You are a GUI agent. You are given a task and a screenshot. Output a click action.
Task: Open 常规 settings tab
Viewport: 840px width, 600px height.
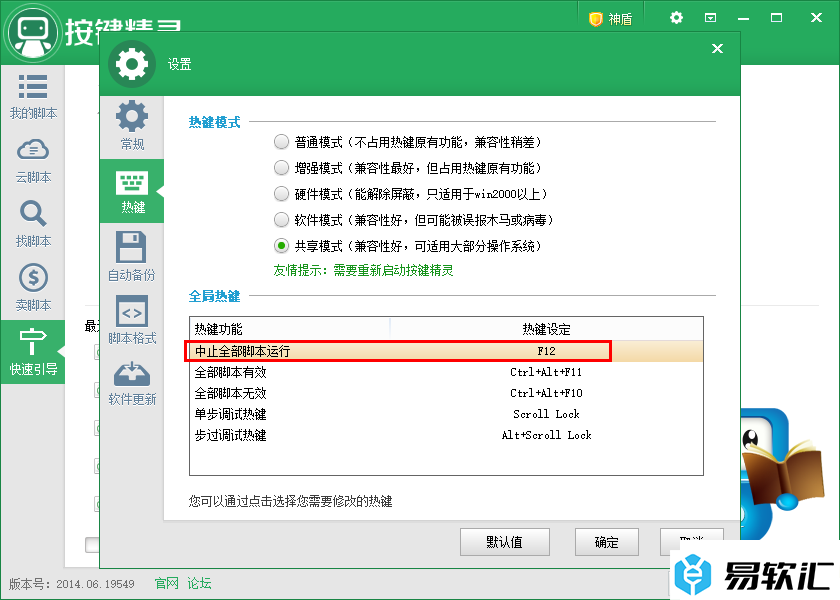(x=132, y=125)
